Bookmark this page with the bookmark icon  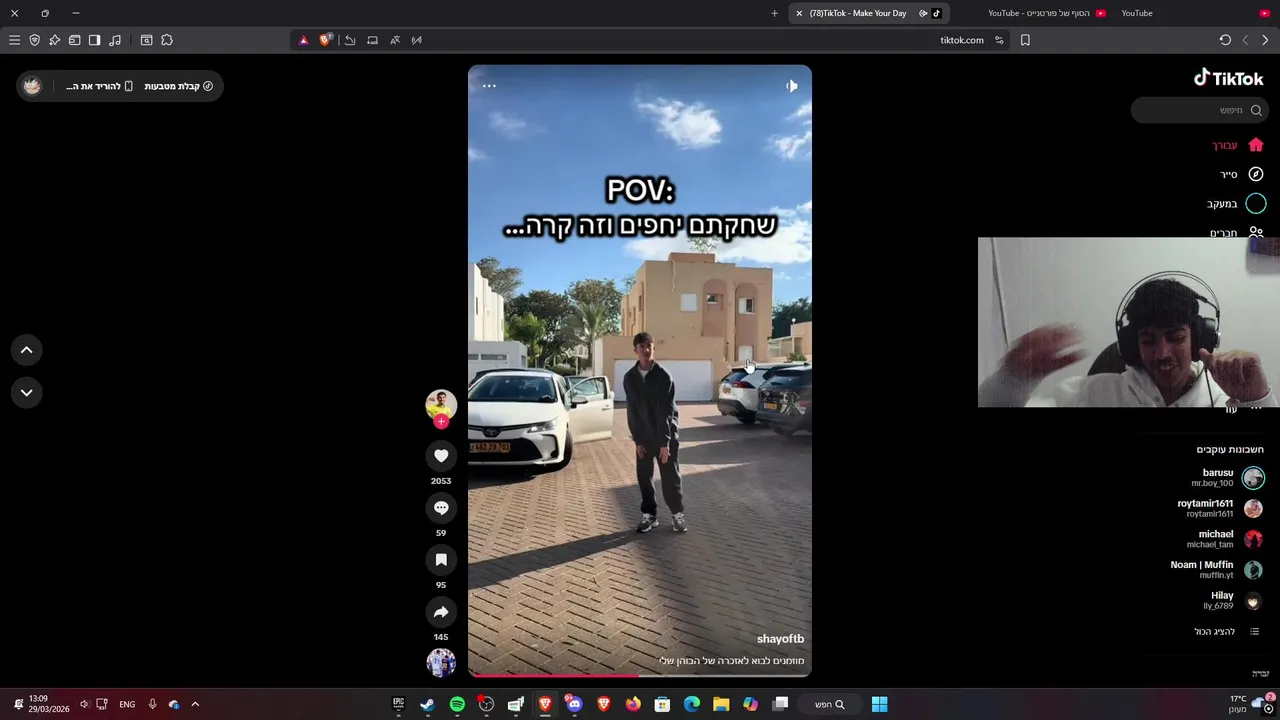pyautogui.click(x=1025, y=40)
